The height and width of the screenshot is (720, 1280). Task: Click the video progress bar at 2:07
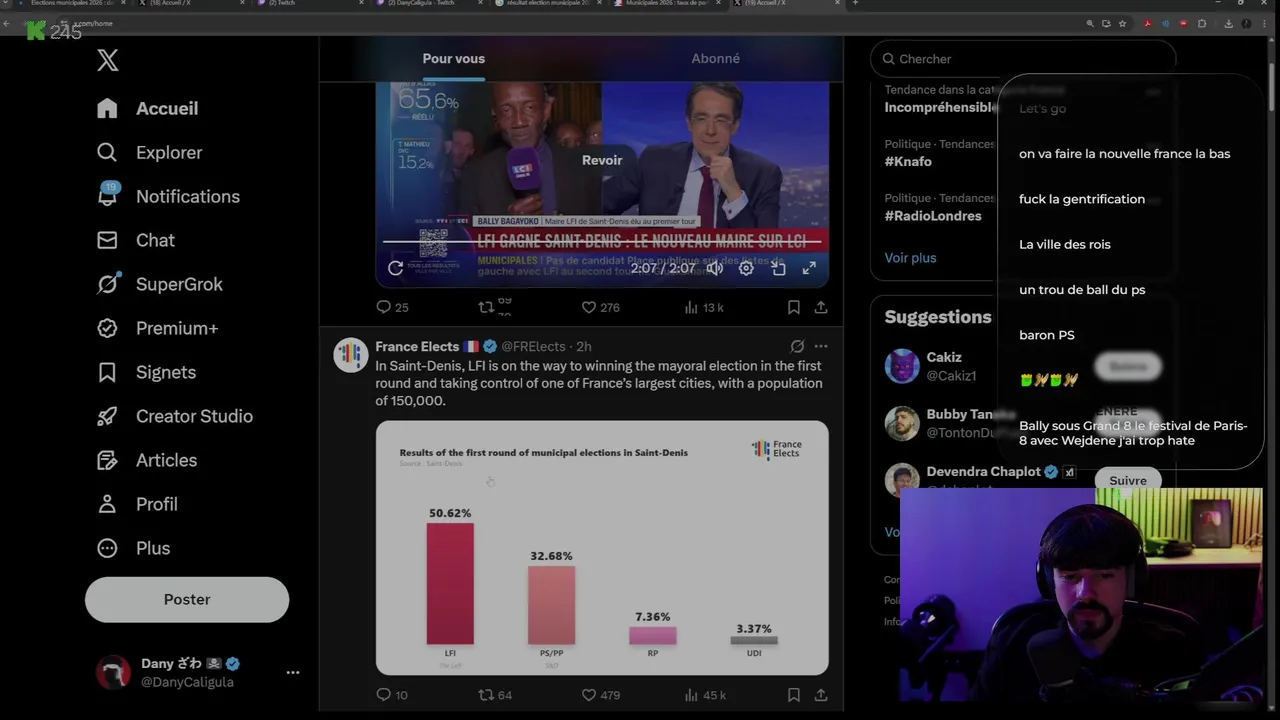pyautogui.click(x=602, y=242)
